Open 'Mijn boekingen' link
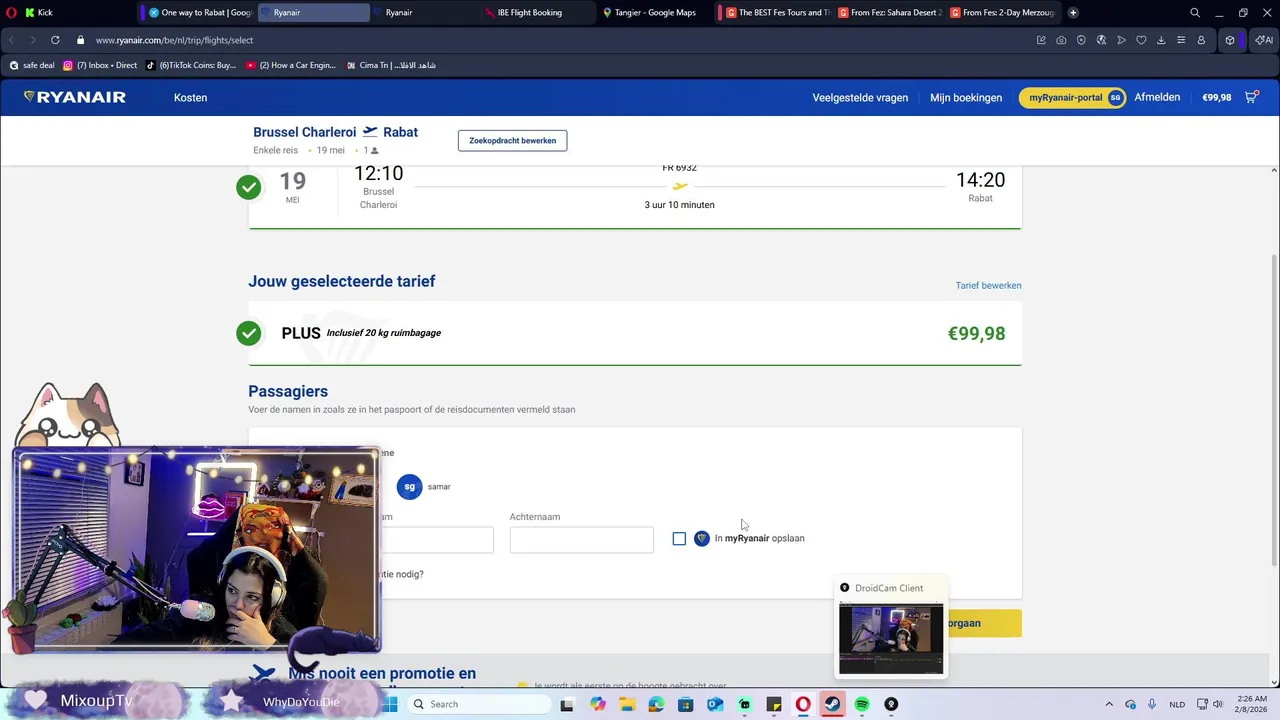The height and width of the screenshot is (720, 1280). click(x=966, y=98)
